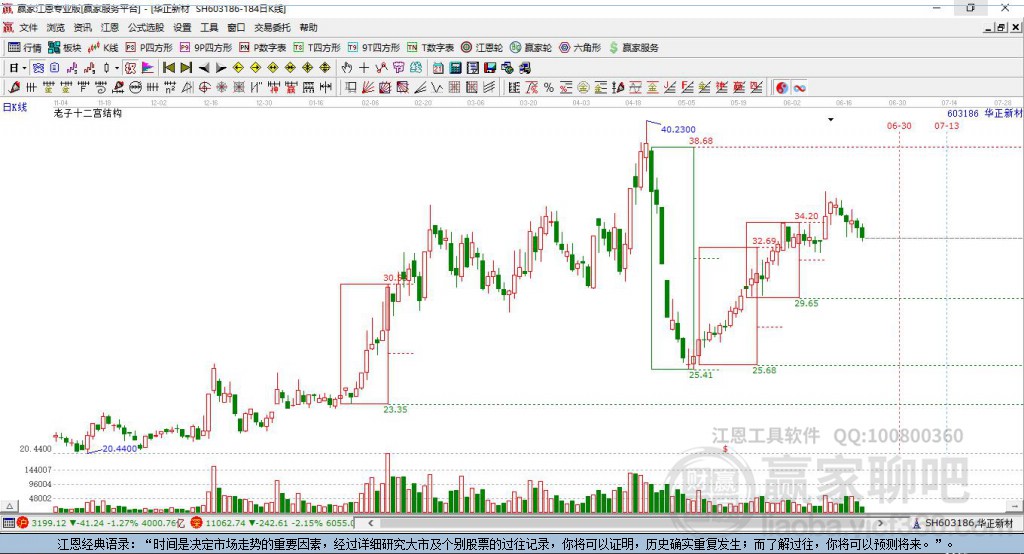Image resolution: width=1024 pixels, height=554 pixels.
Task: Jump to first bar icon
Action: [168, 67]
